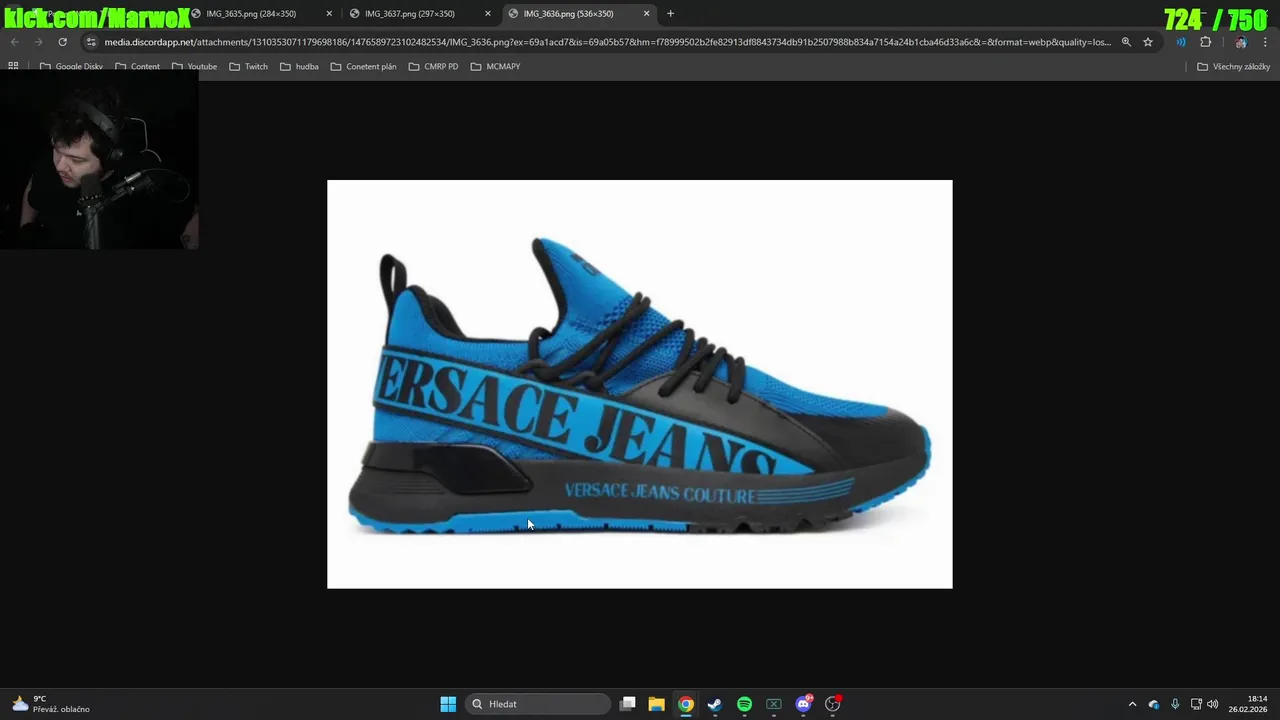Show hidden system tray icons

click(x=1132, y=704)
